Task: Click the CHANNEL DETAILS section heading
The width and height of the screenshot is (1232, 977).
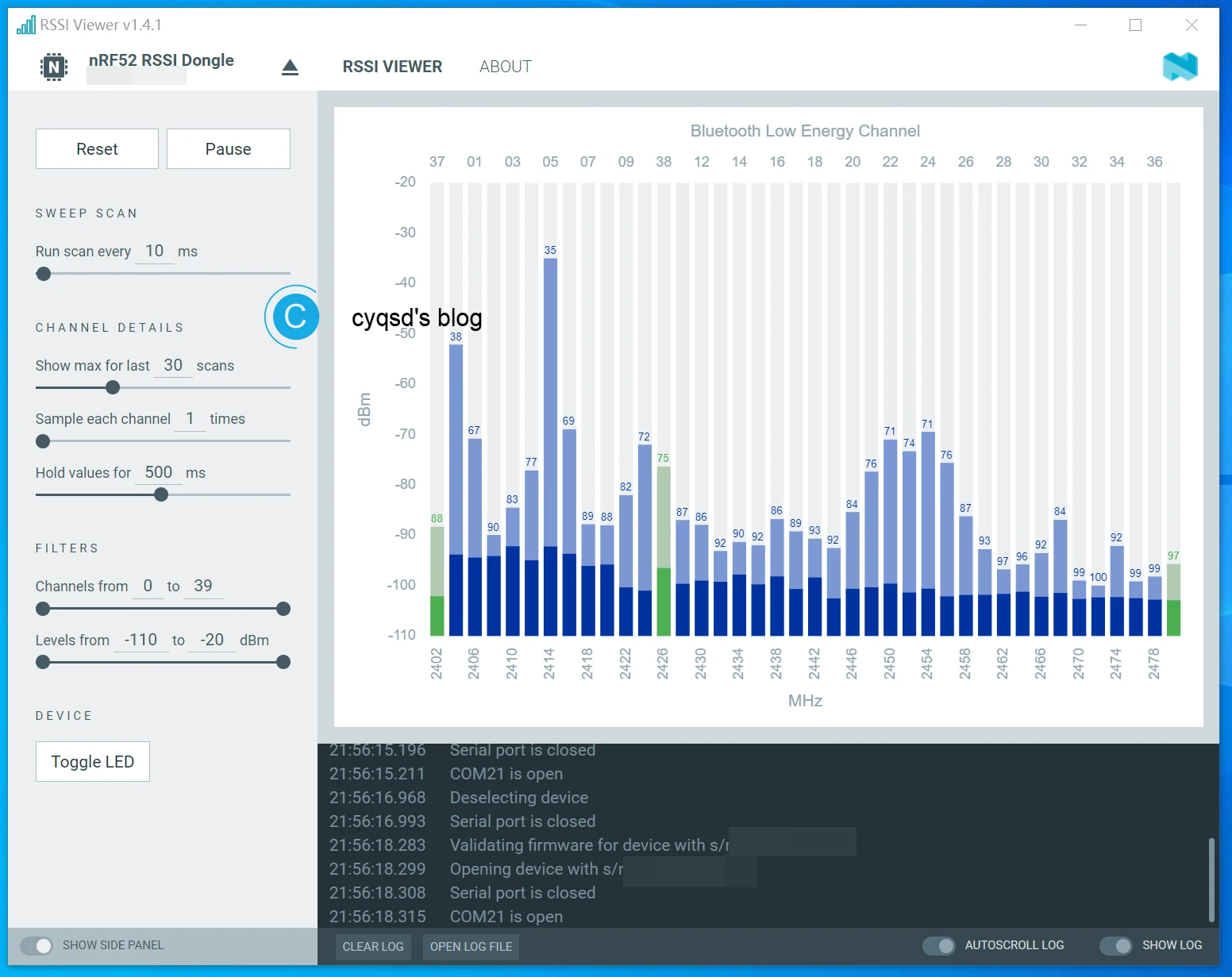Action: point(110,328)
